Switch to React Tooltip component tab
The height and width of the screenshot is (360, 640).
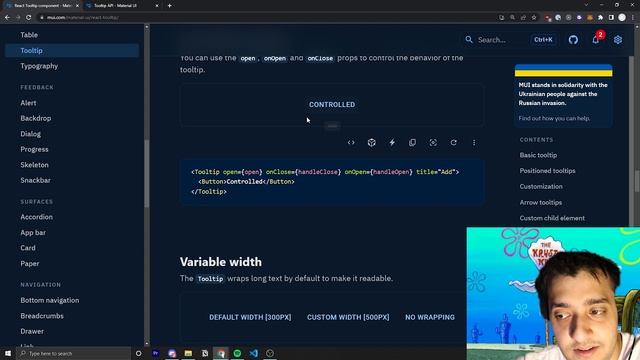42,6
